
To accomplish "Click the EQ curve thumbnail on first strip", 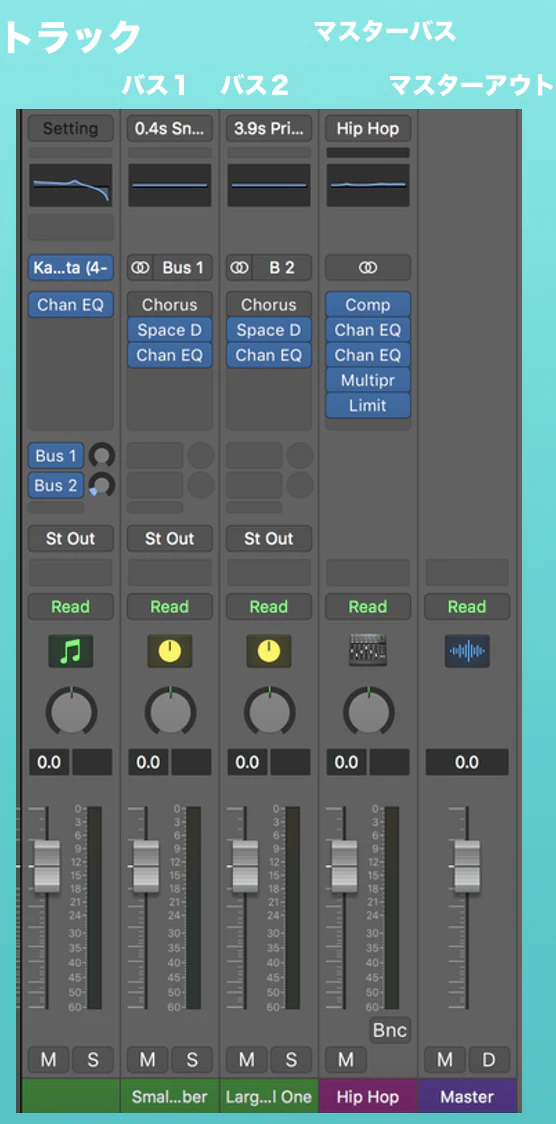I will pyautogui.click(x=70, y=186).
